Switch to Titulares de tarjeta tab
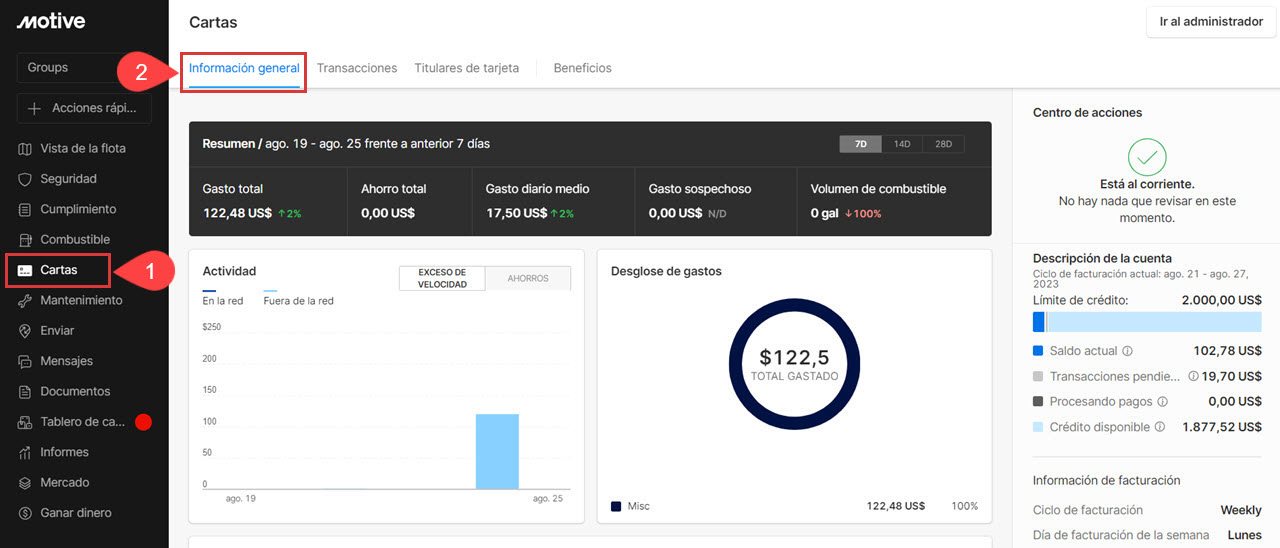 [x=467, y=68]
